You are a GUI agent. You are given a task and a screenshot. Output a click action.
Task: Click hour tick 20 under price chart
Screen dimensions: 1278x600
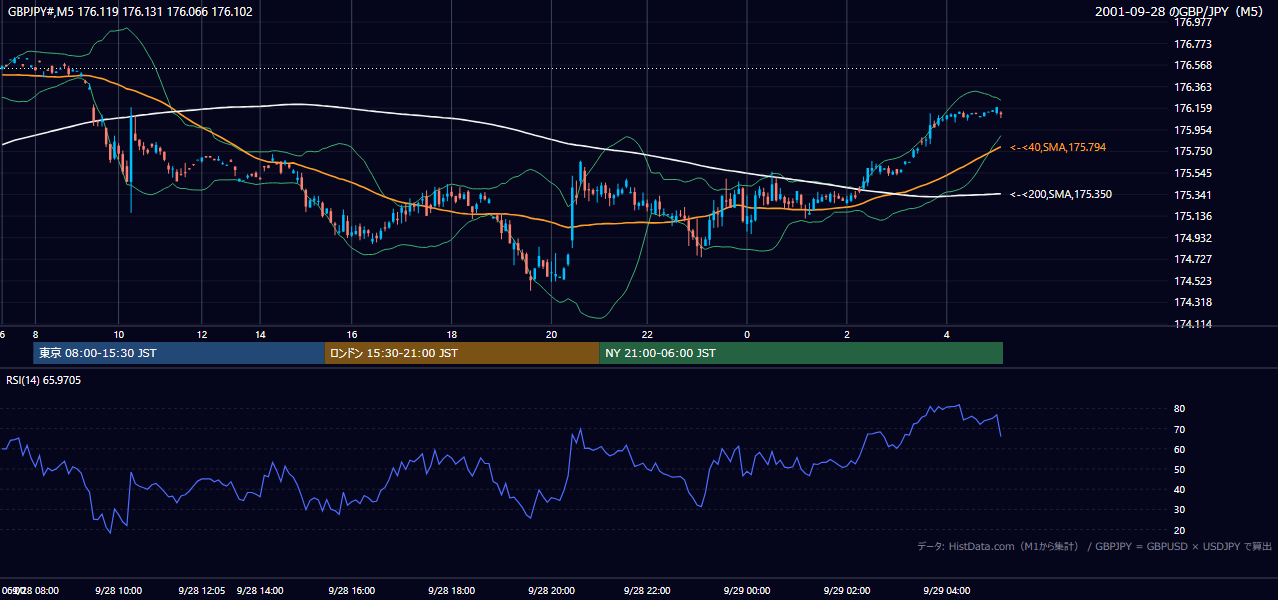551,334
